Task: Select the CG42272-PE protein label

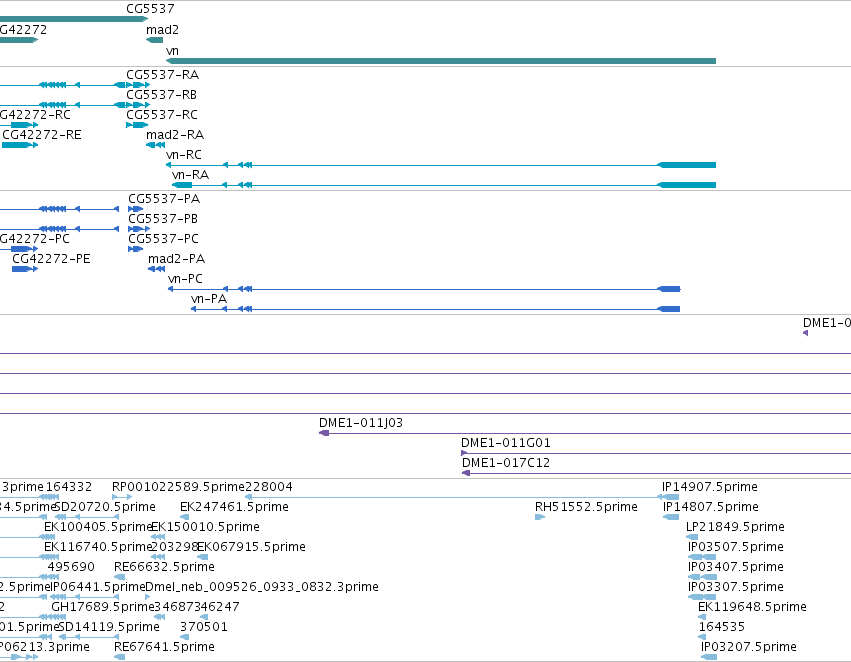Action: 51,259
